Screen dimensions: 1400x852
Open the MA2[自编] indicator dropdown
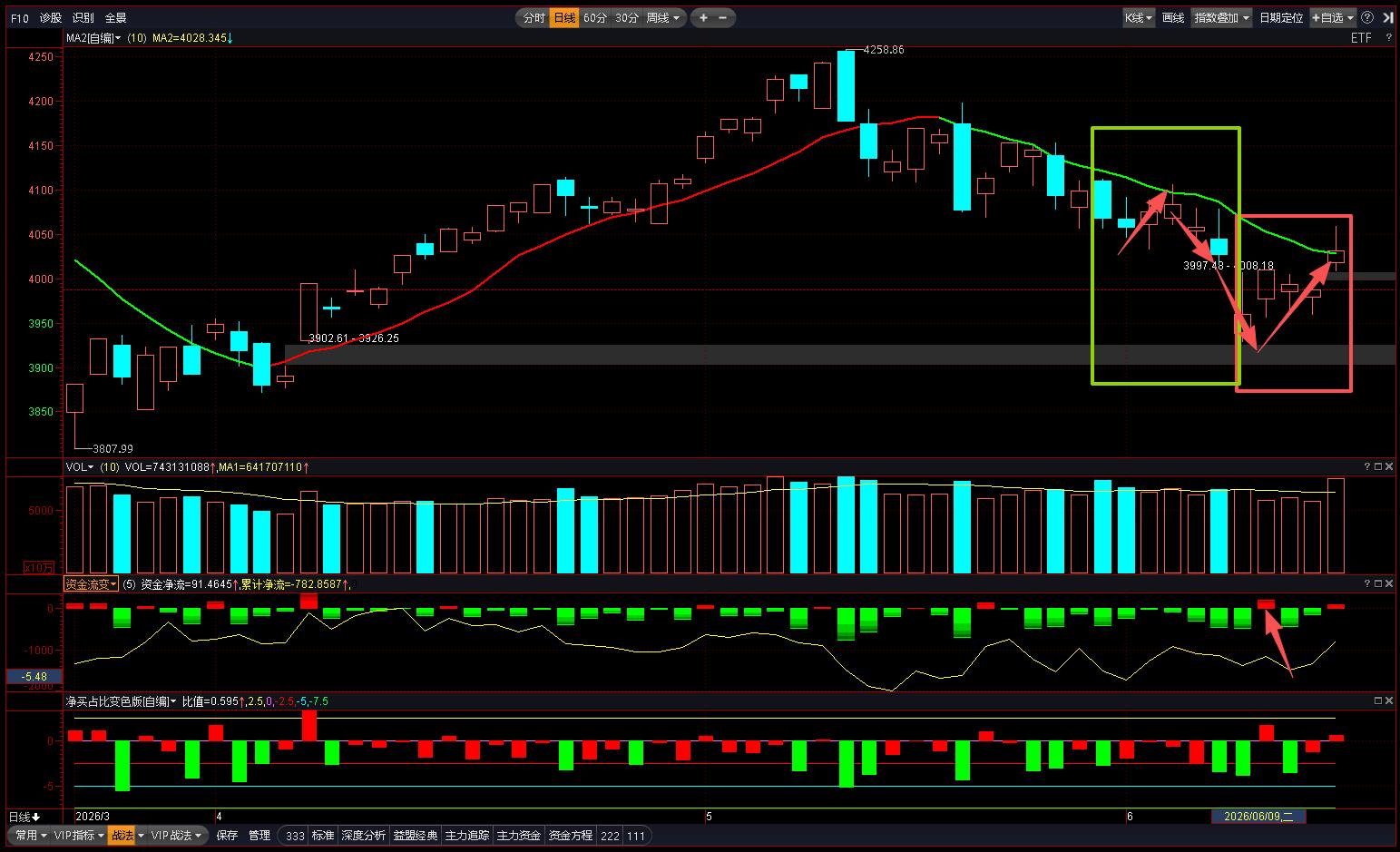[x=93, y=38]
